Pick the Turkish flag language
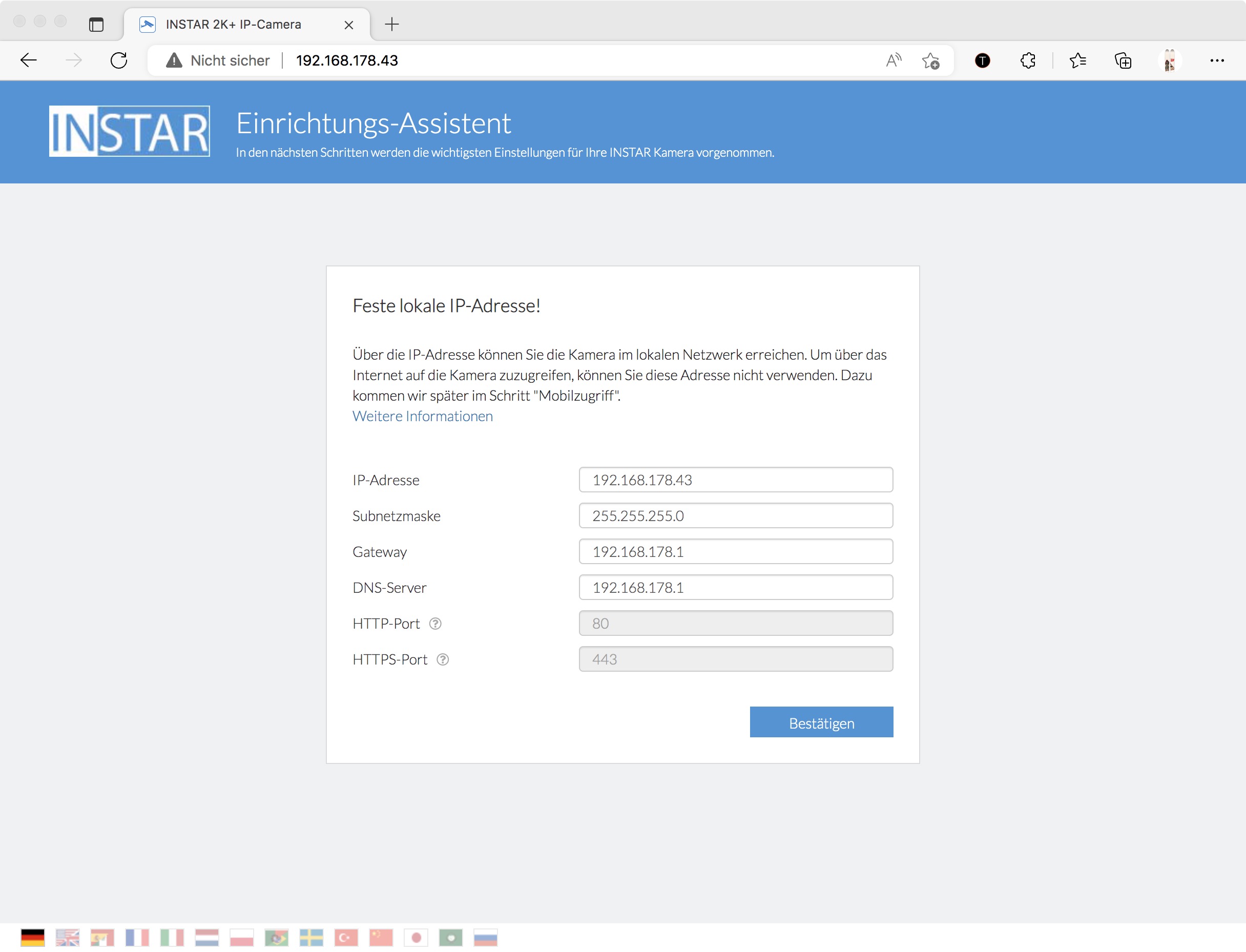 pos(346,937)
